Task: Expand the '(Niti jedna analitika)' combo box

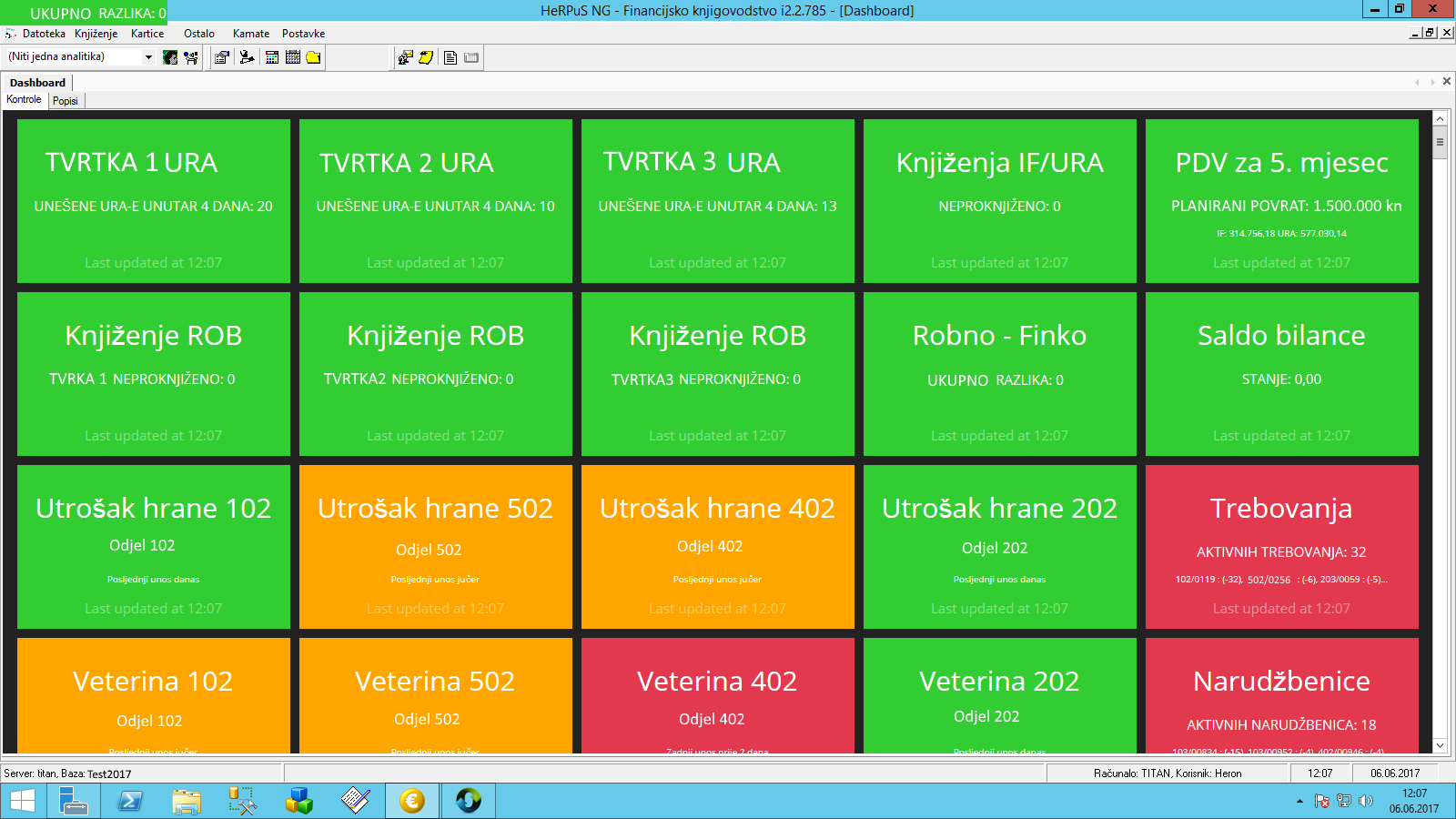Action: click(148, 56)
